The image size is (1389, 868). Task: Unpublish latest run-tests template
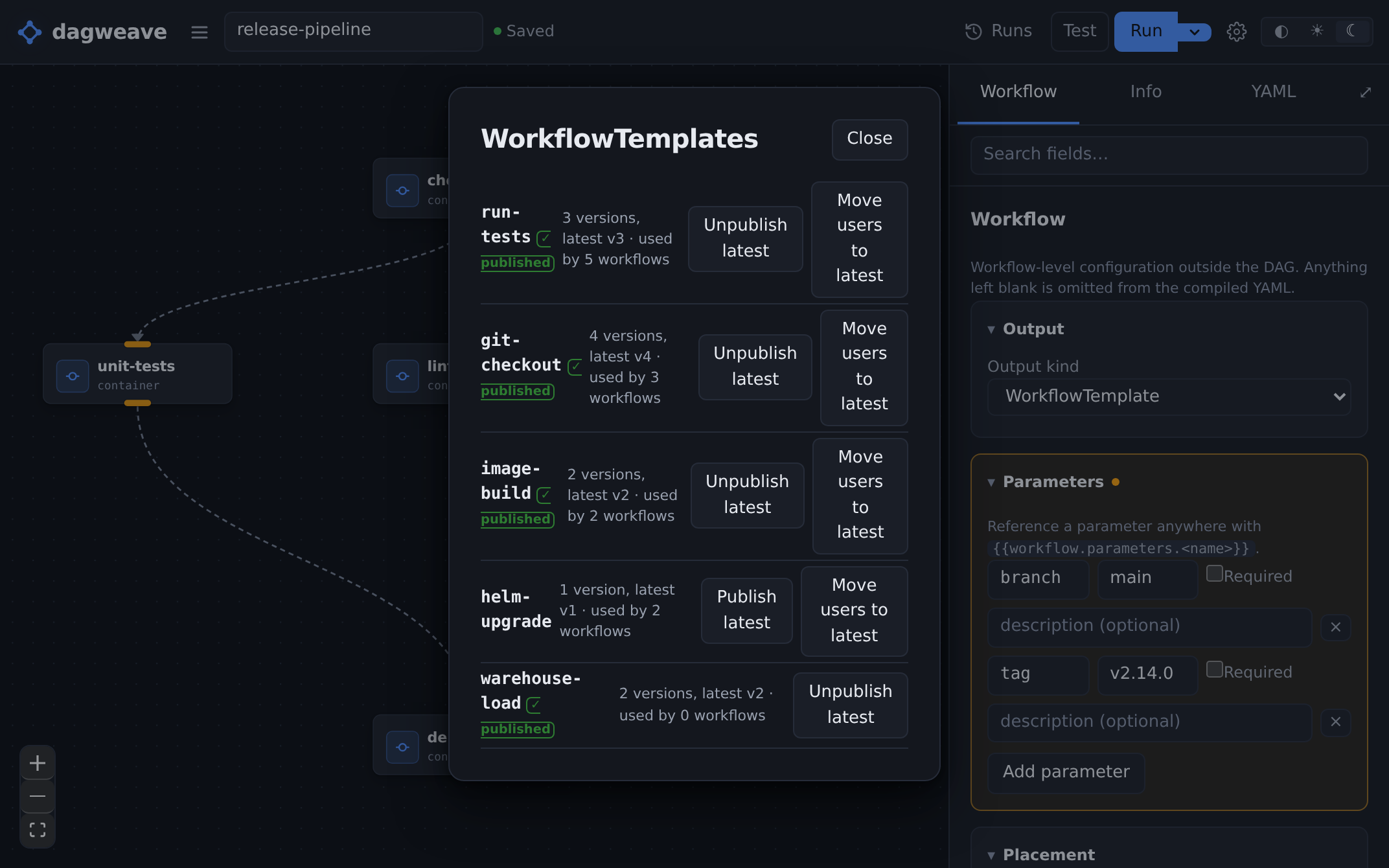[745, 238]
